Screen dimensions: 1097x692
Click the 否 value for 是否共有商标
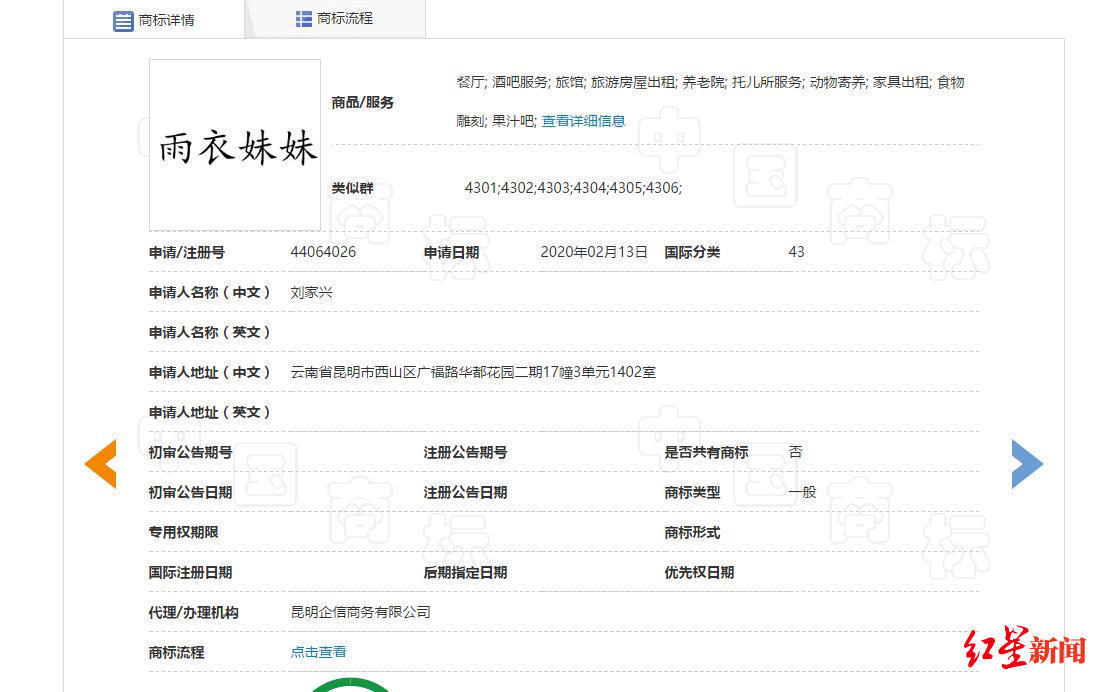click(795, 452)
